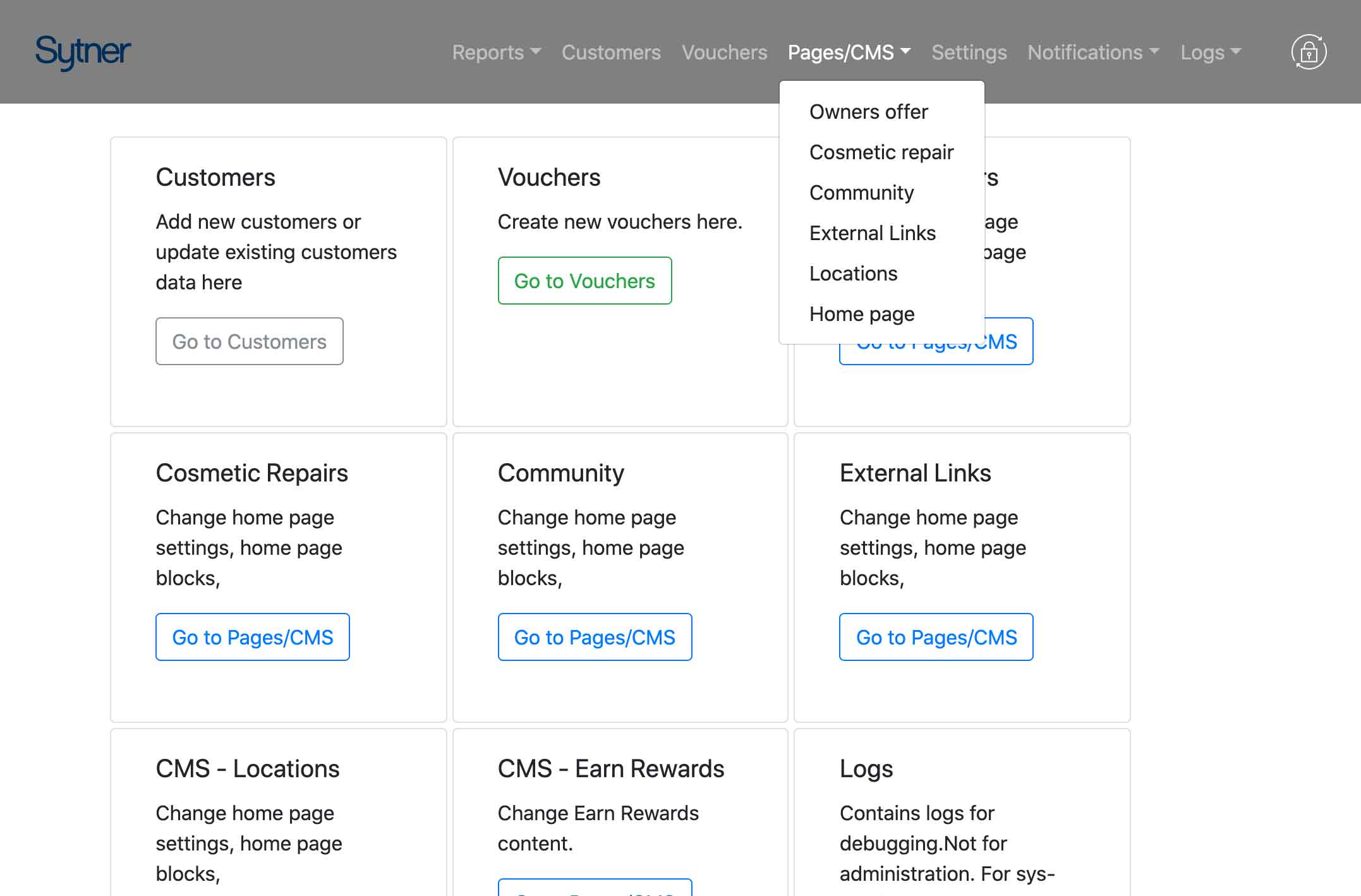Click Go to Pages/CMS under Community card
Viewport: 1361px width, 896px height.
click(595, 637)
